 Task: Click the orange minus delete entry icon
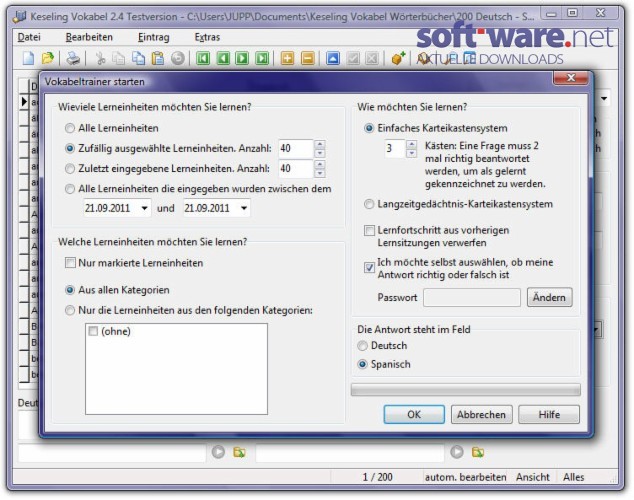(307, 59)
